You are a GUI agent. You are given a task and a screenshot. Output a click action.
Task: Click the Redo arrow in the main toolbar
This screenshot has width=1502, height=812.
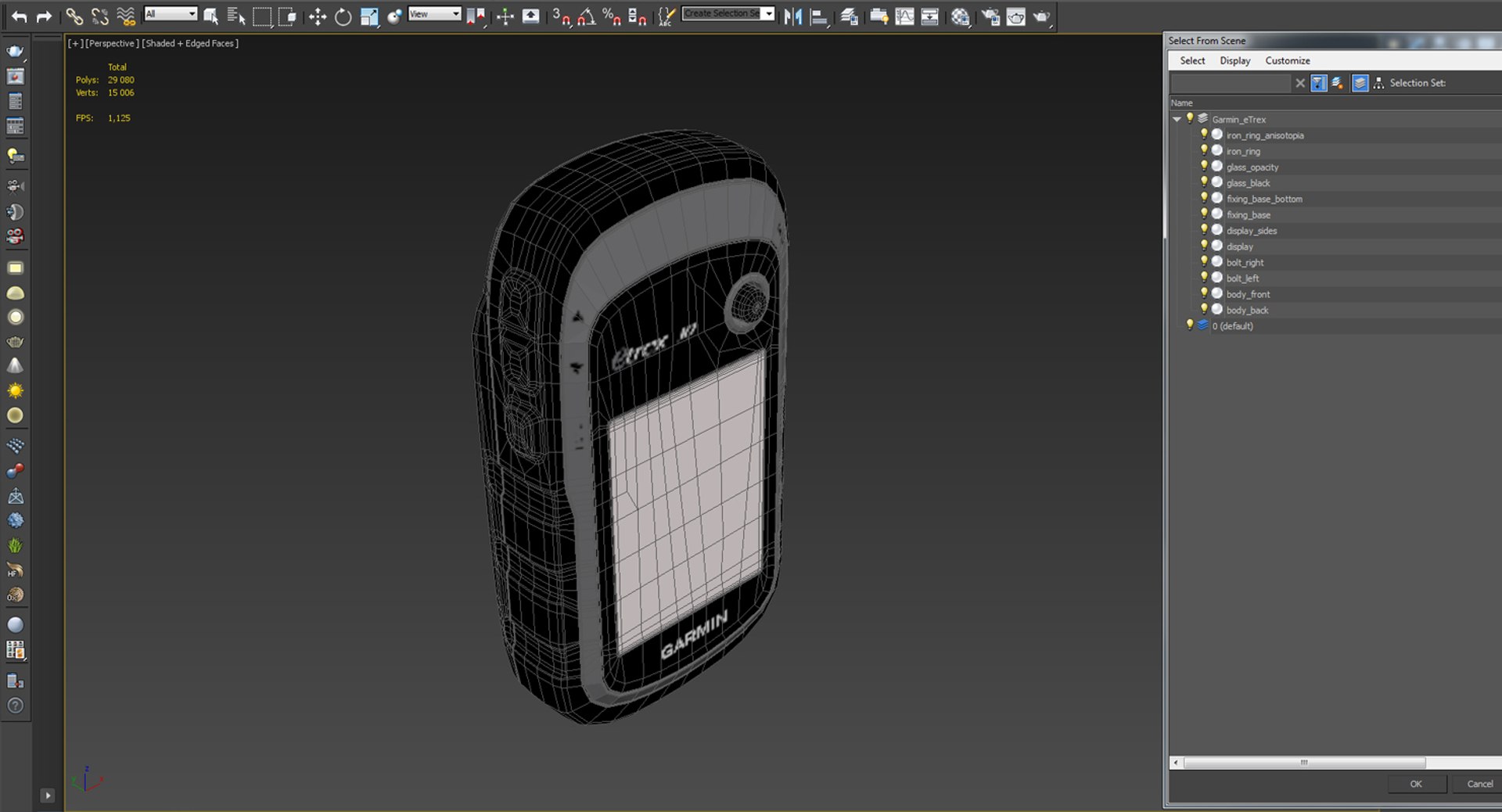point(44,16)
